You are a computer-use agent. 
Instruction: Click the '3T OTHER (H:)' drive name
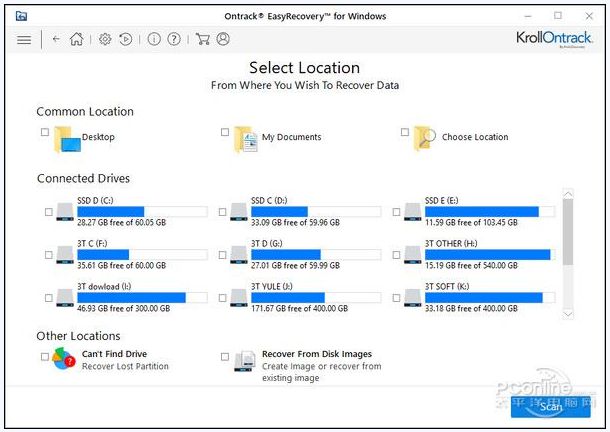tap(451, 244)
